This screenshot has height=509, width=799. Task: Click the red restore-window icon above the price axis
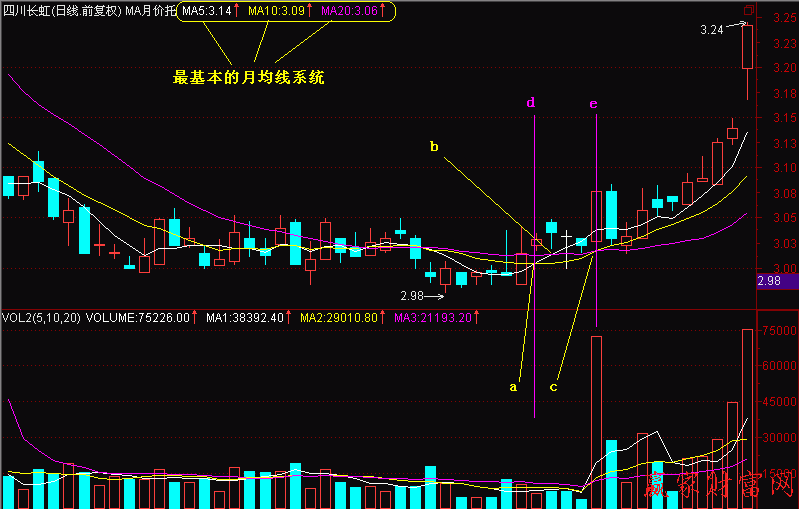pos(749,10)
